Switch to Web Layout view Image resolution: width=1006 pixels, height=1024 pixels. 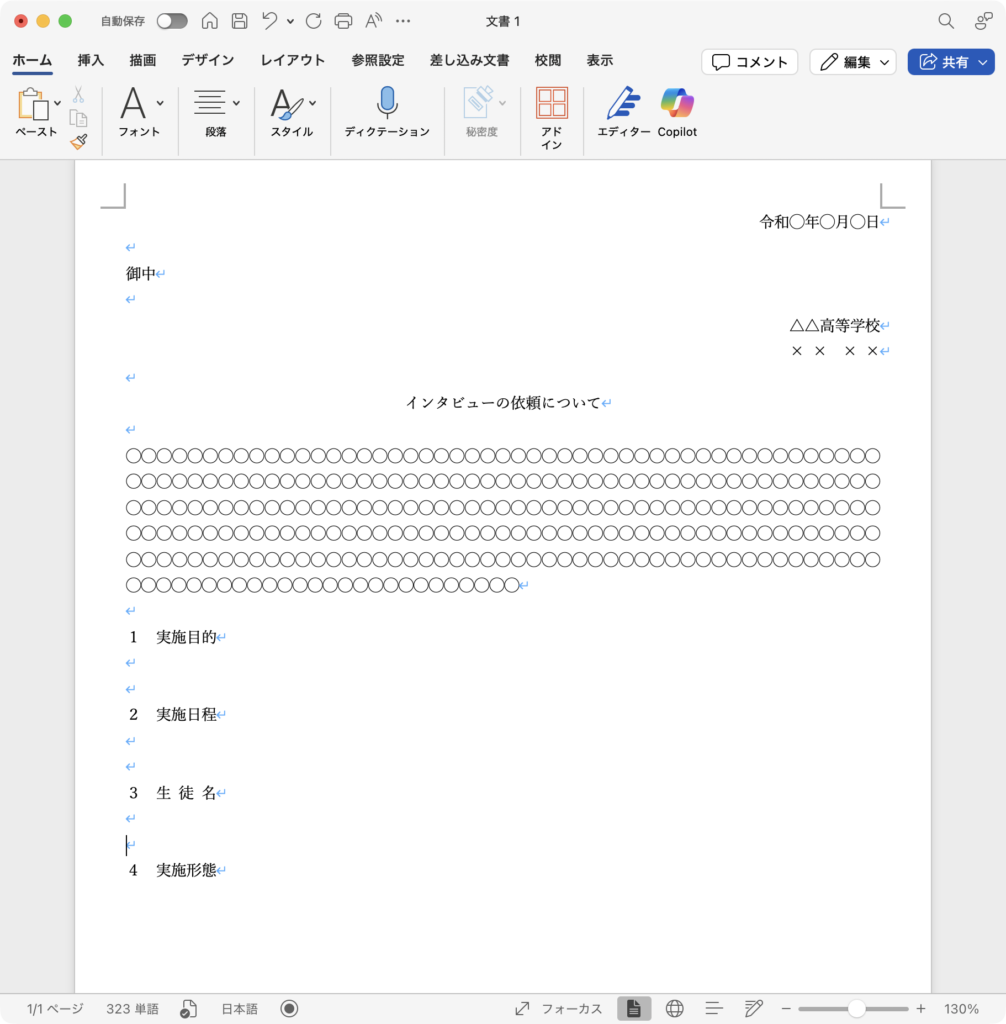pos(674,1009)
